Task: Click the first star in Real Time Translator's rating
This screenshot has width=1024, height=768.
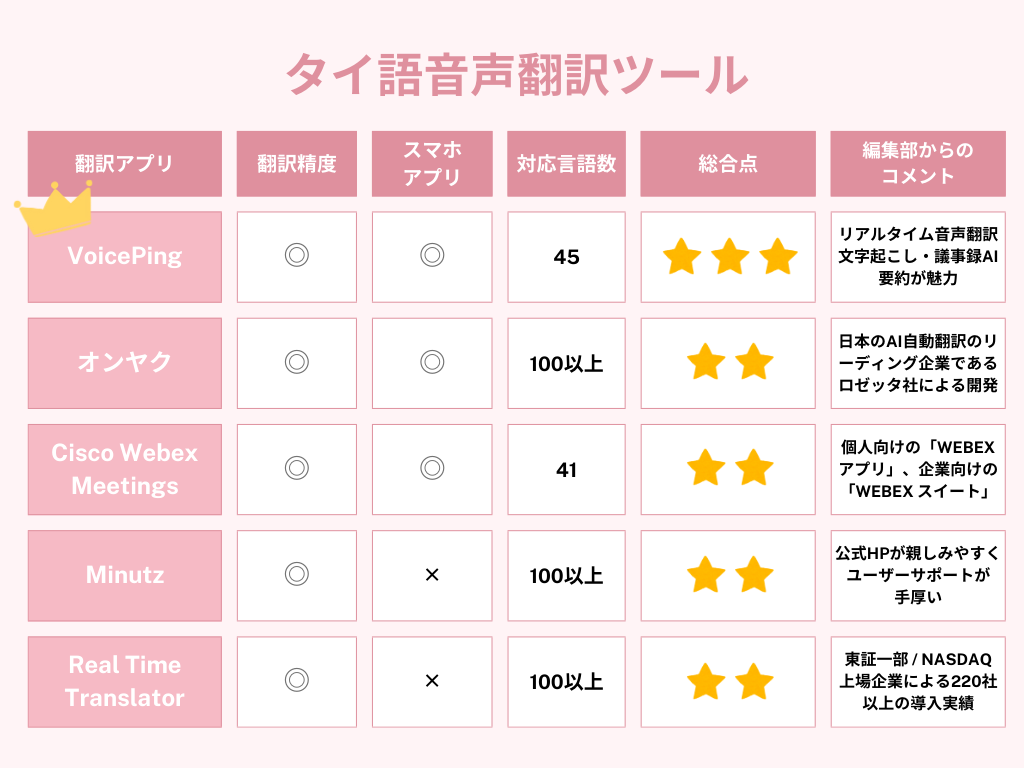Action: tap(706, 681)
